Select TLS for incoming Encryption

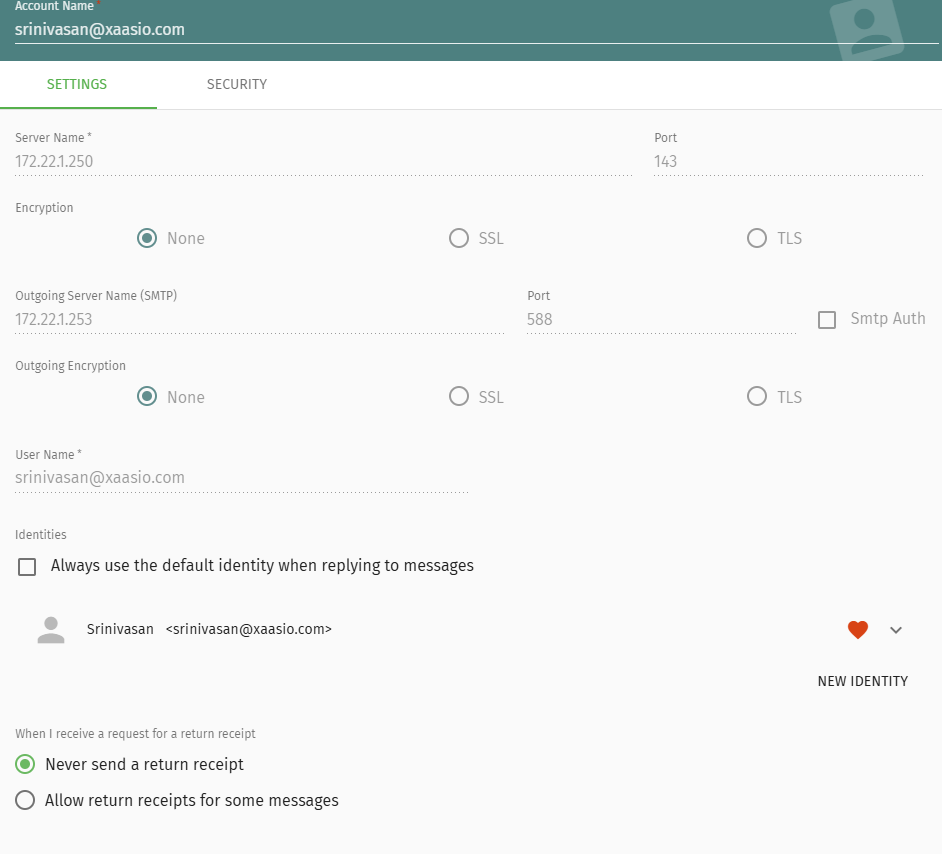(x=757, y=238)
